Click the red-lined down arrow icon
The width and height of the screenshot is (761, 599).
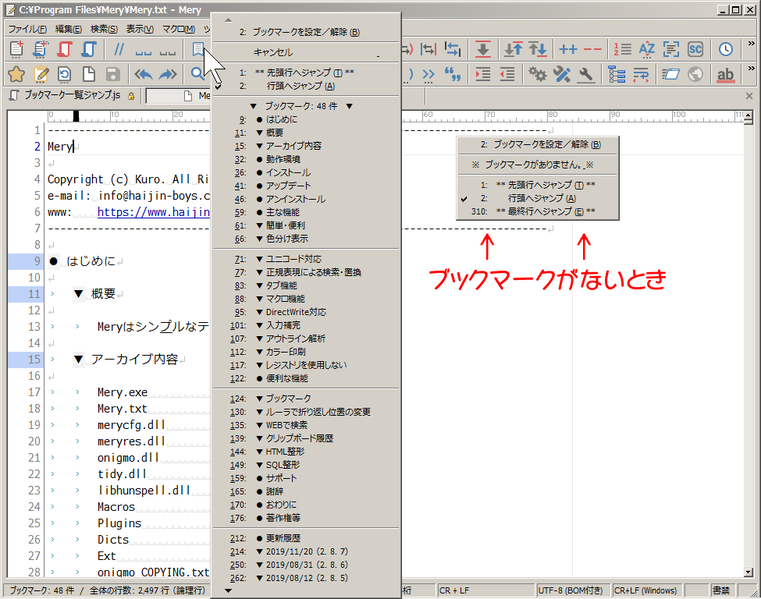[483, 49]
